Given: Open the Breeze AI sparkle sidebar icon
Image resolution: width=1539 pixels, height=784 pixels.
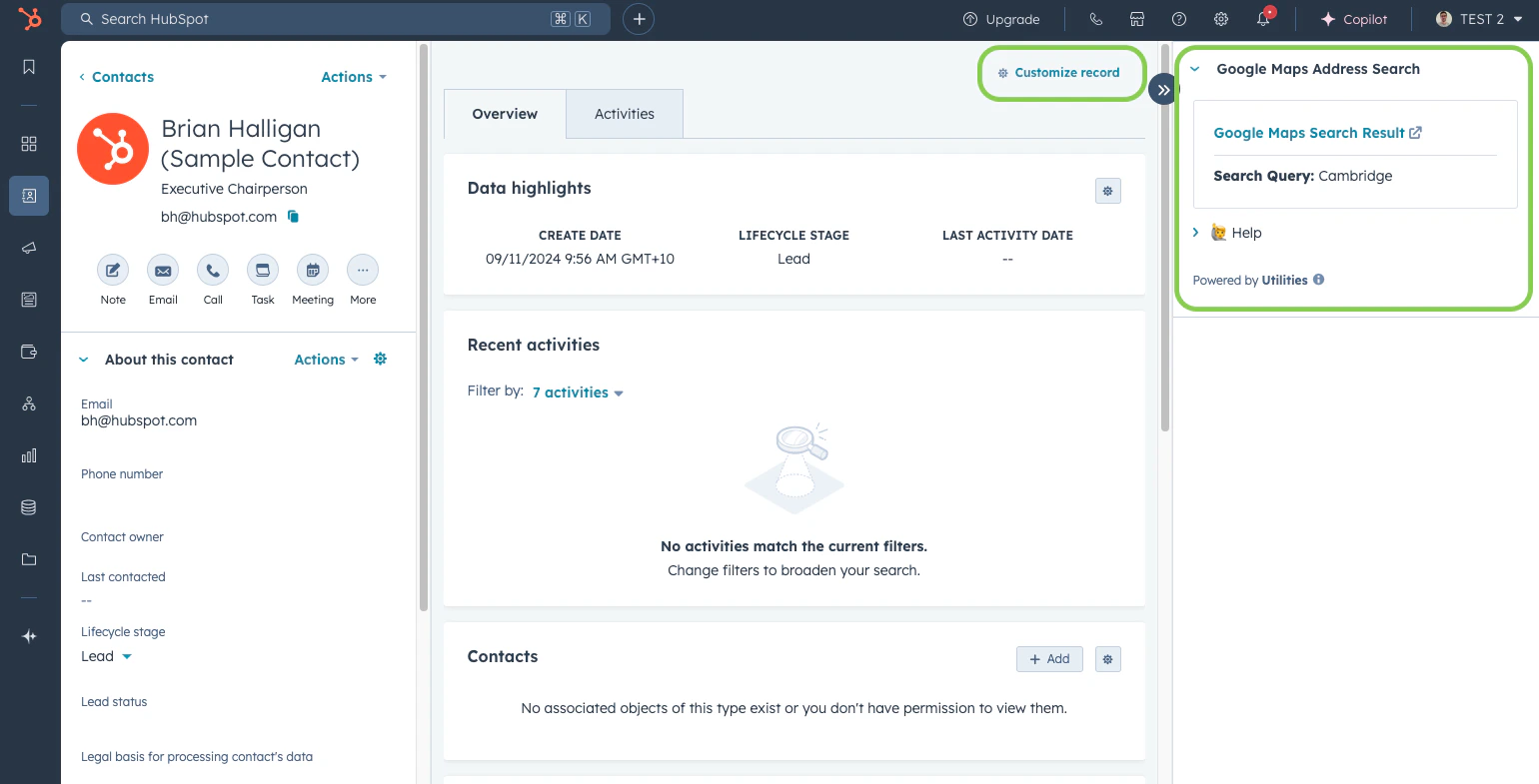Looking at the screenshot, I should 29,636.
